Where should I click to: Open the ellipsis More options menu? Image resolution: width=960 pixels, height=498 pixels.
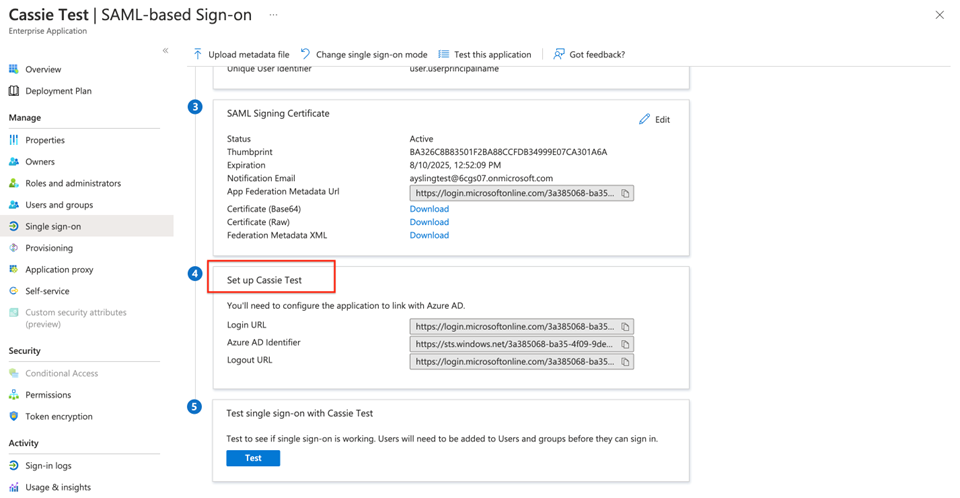point(273,15)
